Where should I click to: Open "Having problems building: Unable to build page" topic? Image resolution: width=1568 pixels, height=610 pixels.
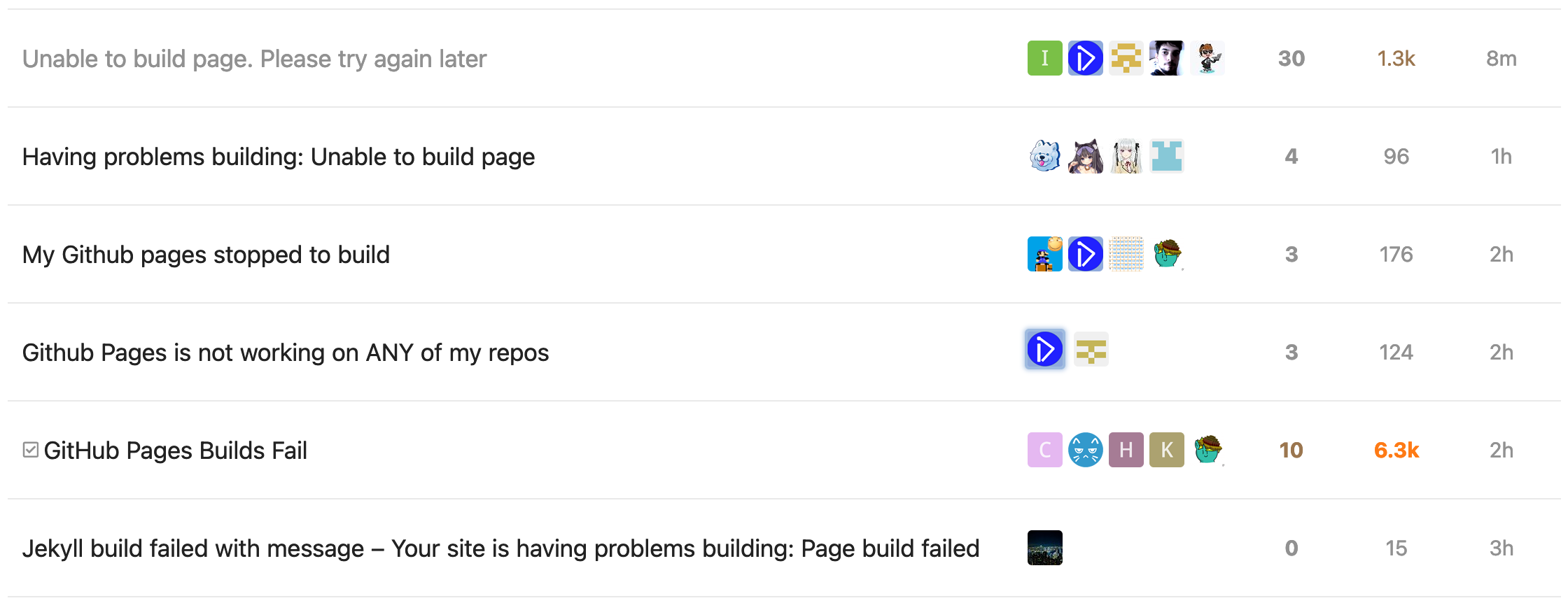(x=279, y=157)
